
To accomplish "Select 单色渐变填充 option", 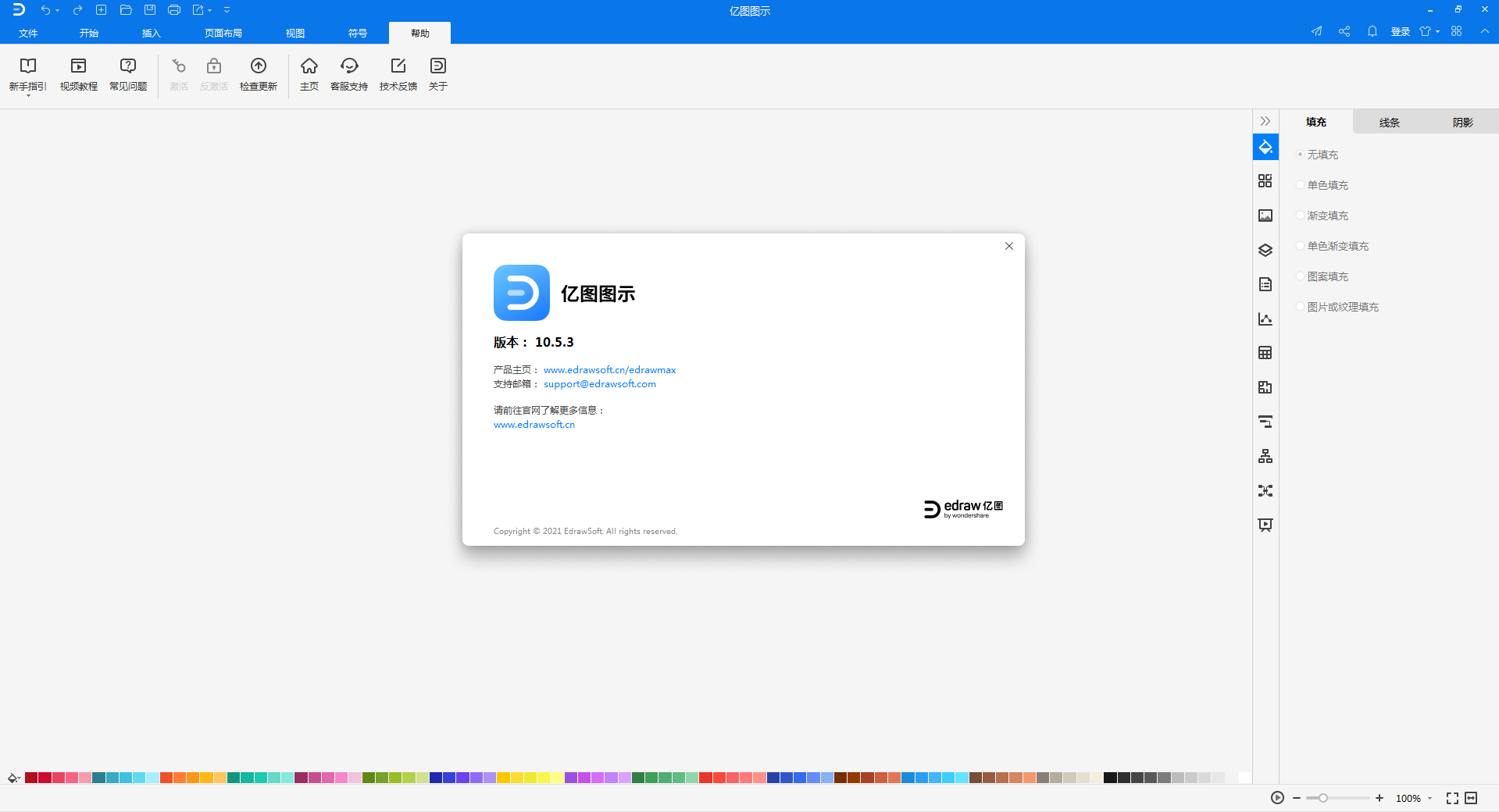I will [x=1333, y=246].
